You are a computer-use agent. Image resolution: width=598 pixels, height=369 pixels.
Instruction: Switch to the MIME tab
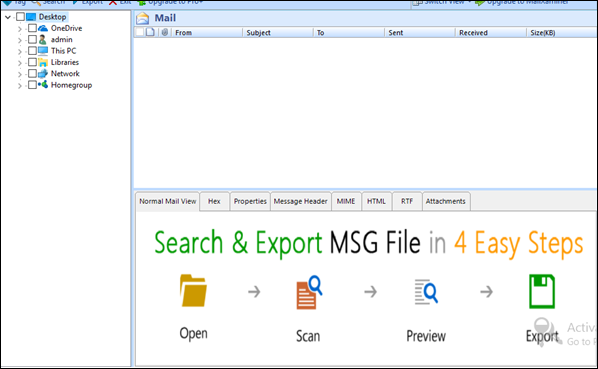click(x=346, y=201)
